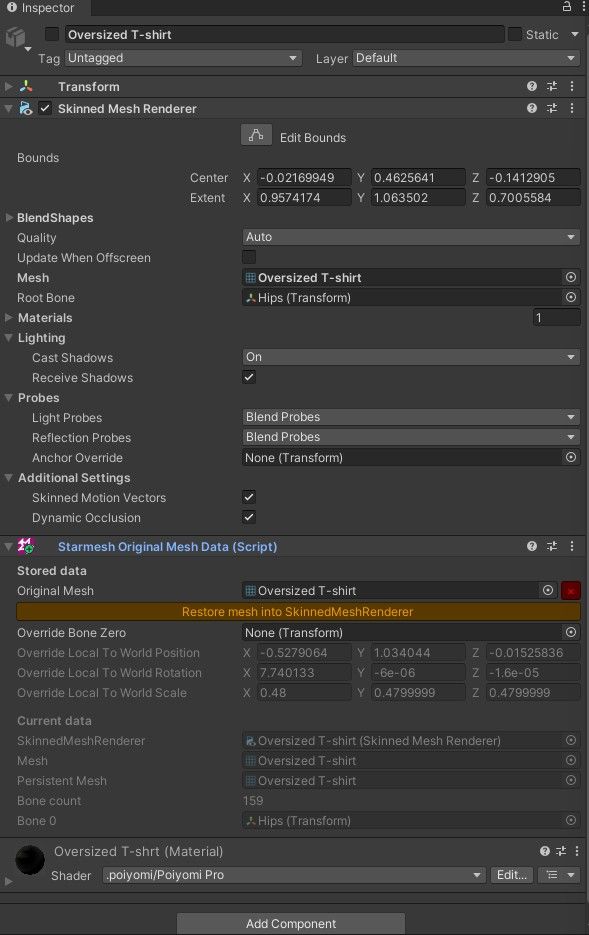The height and width of the screenshot is (935, 589).
Task: Enable Update When Offscreen checkbox
Action: click(x=249, y=257)
